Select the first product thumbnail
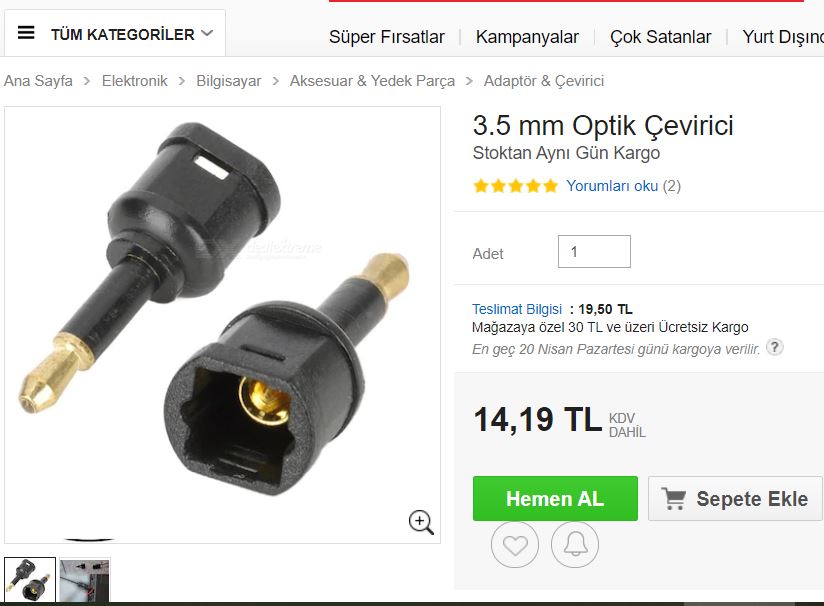The width and height of the screenshot is (824, 606). 30,580
